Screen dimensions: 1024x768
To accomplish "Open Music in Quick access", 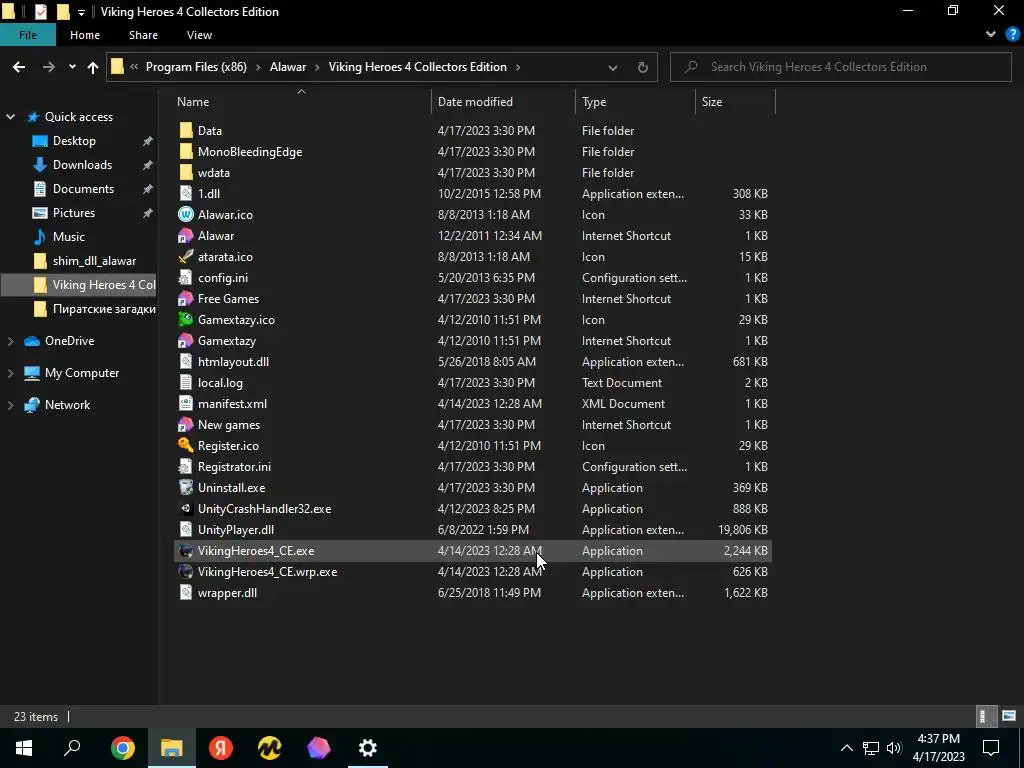I will [69, 237].
